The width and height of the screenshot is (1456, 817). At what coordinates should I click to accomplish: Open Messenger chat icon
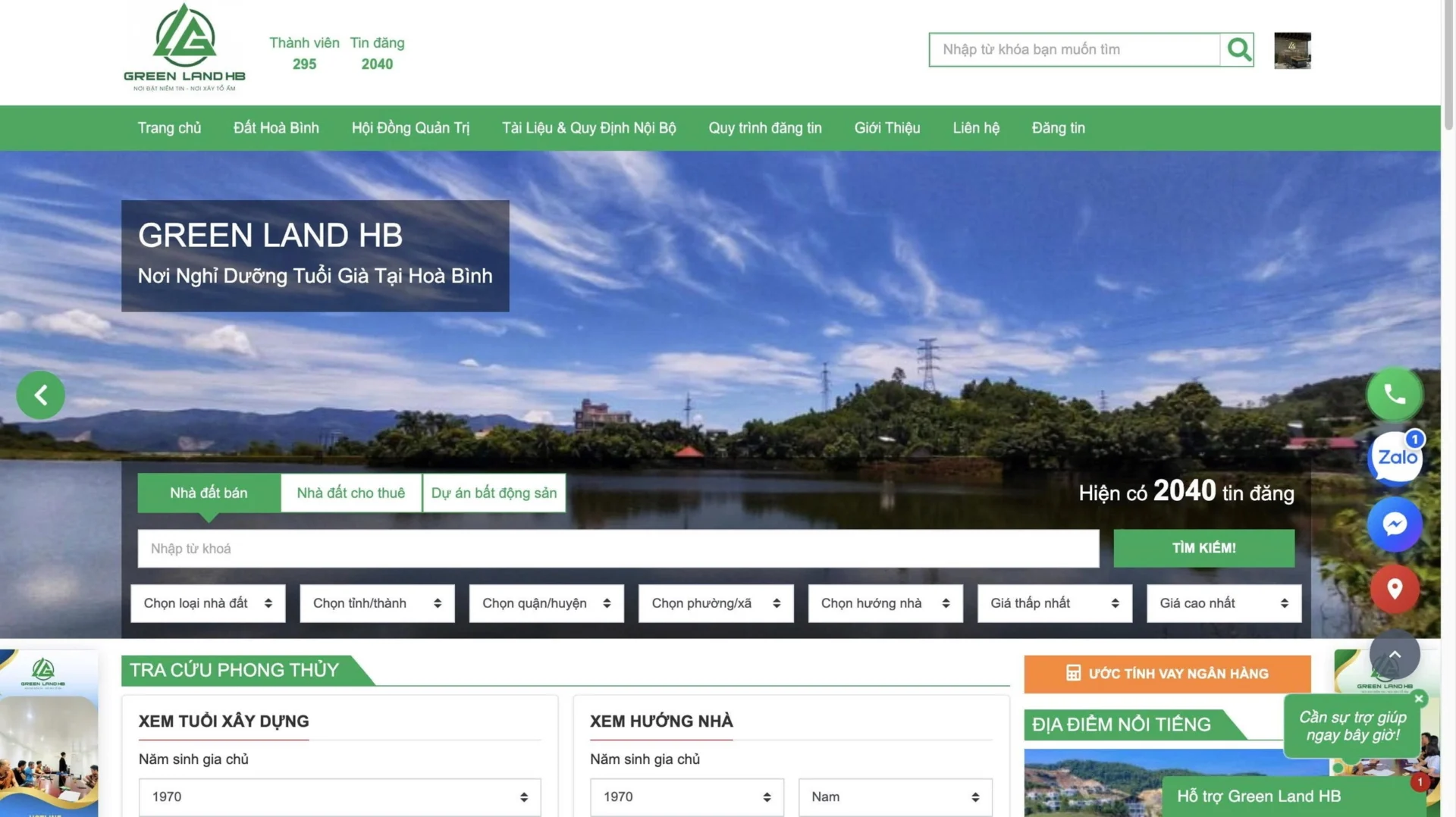click(x=1395, y=524)
